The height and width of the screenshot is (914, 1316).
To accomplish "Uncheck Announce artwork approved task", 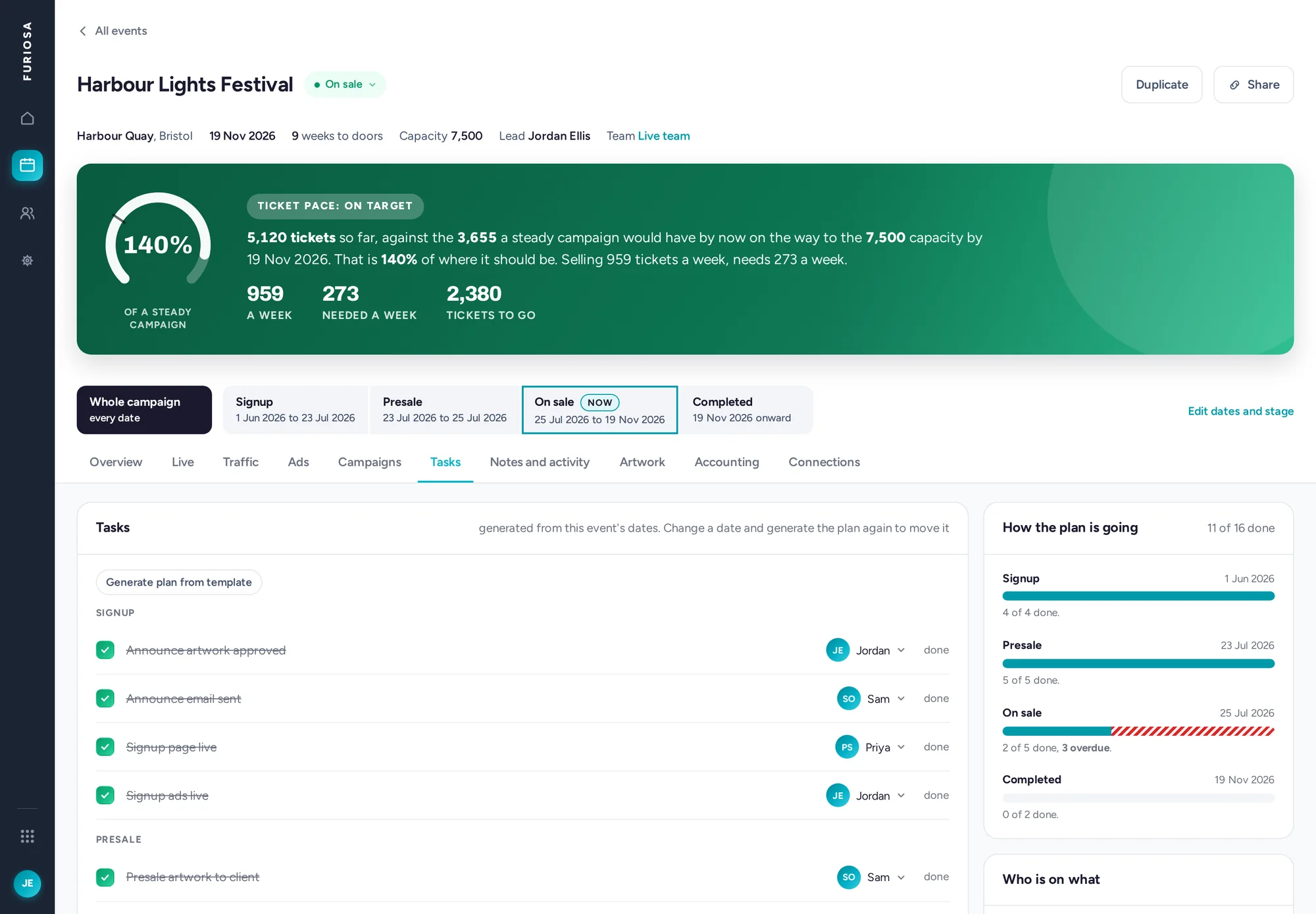I will (105, 650).
